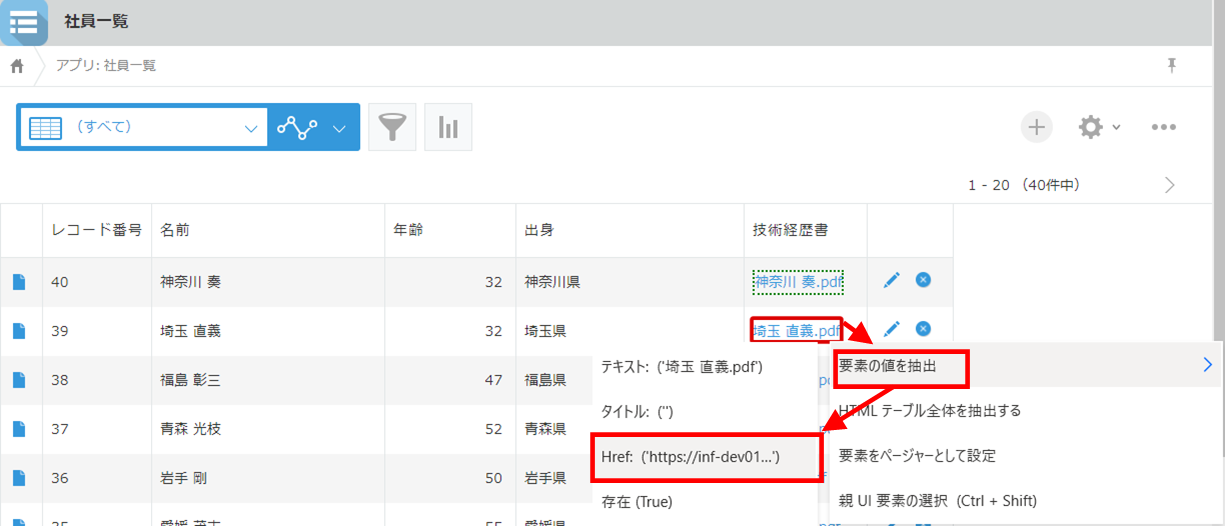The width and height of the screenshot is (1225, 526).
Task: Go to next page of records
Action: pos(1170,185)
